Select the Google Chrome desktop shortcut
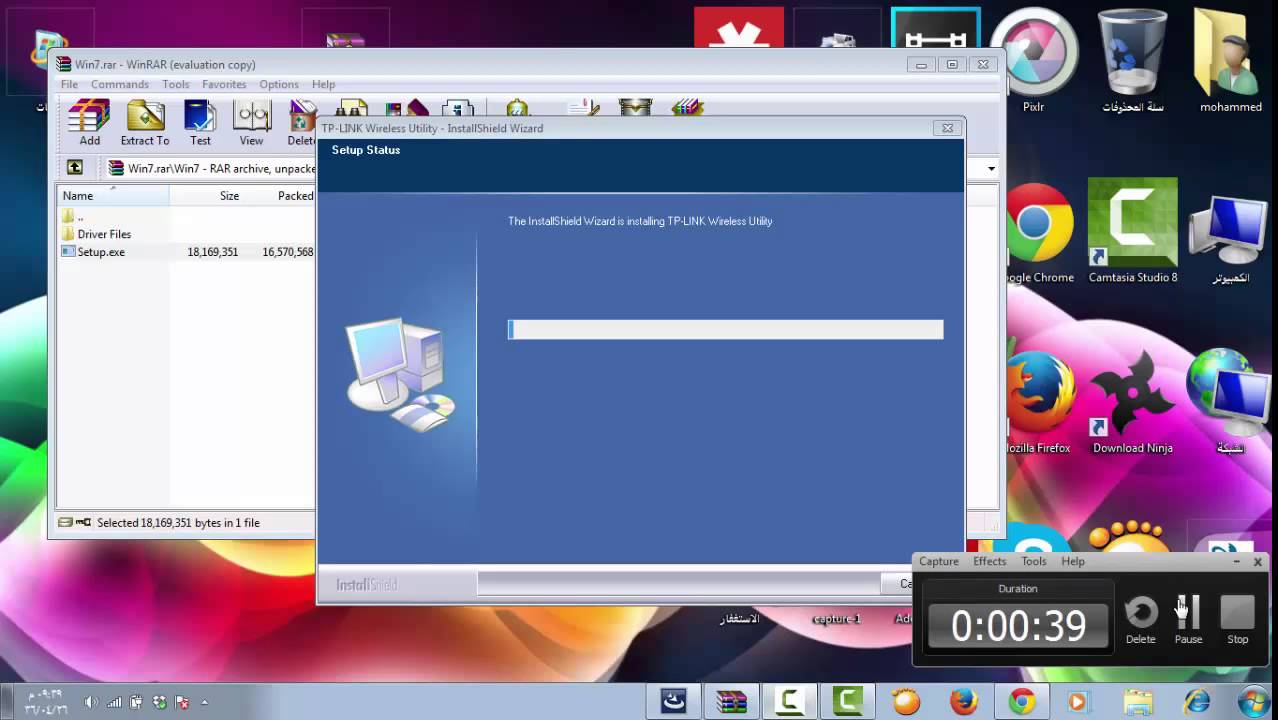The height and width of the screenshot is (720, 1278). 1038,232
